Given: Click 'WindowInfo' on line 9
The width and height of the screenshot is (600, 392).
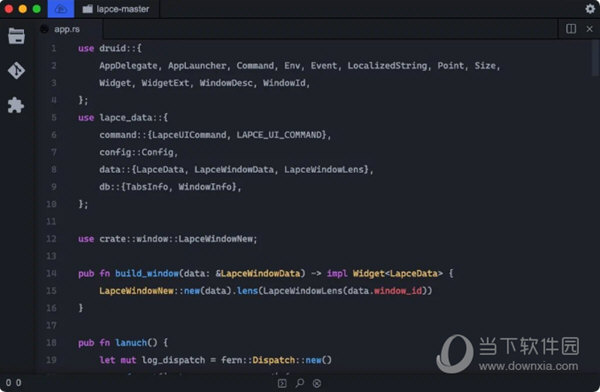Looking at the screenshot, I should point(205,187).
